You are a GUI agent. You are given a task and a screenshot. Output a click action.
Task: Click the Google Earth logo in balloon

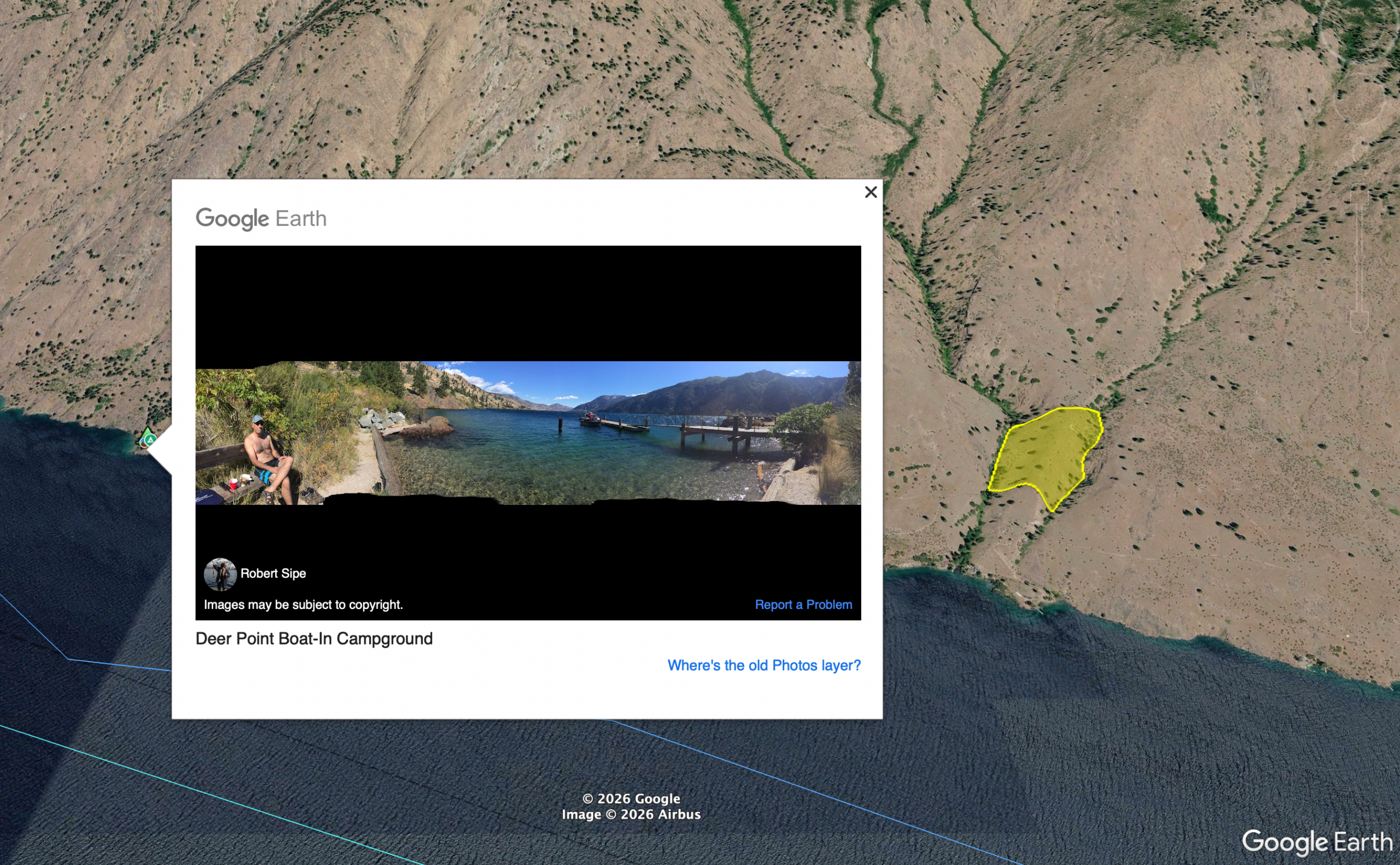[x=261, y=218]
